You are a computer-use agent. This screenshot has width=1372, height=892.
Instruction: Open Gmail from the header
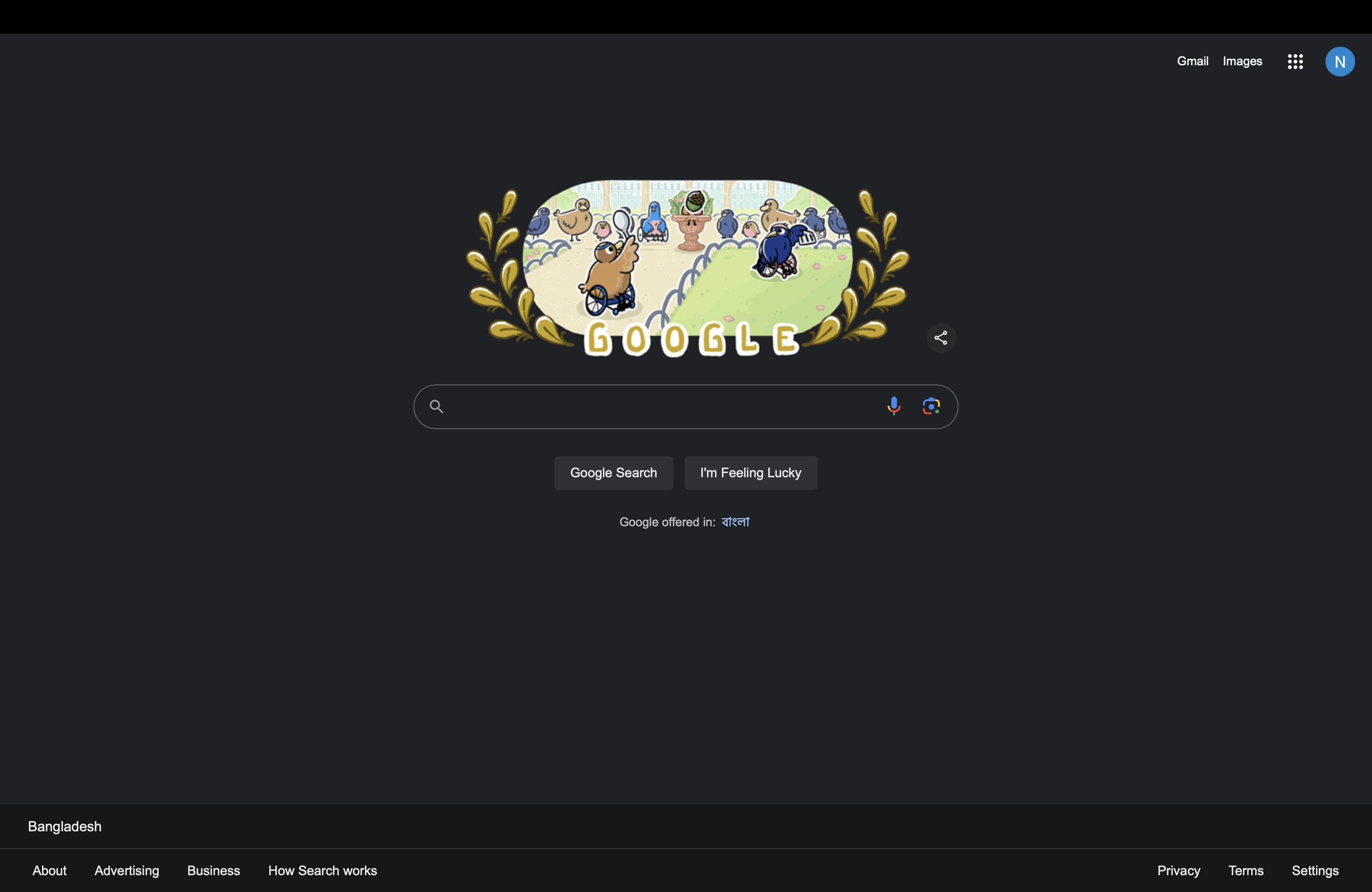point(1192,61)
